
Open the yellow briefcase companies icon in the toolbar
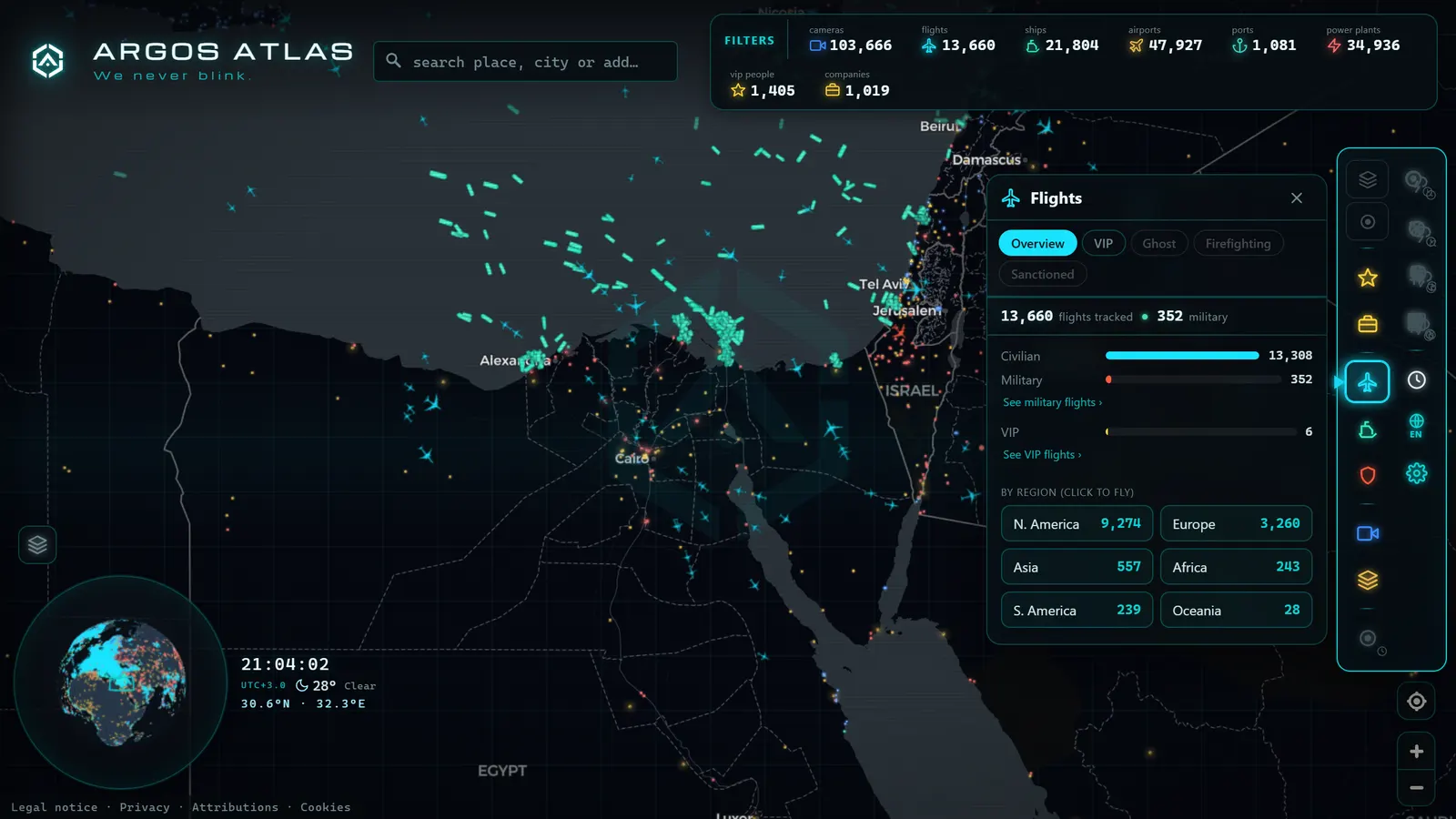(x=1367, y=324)
